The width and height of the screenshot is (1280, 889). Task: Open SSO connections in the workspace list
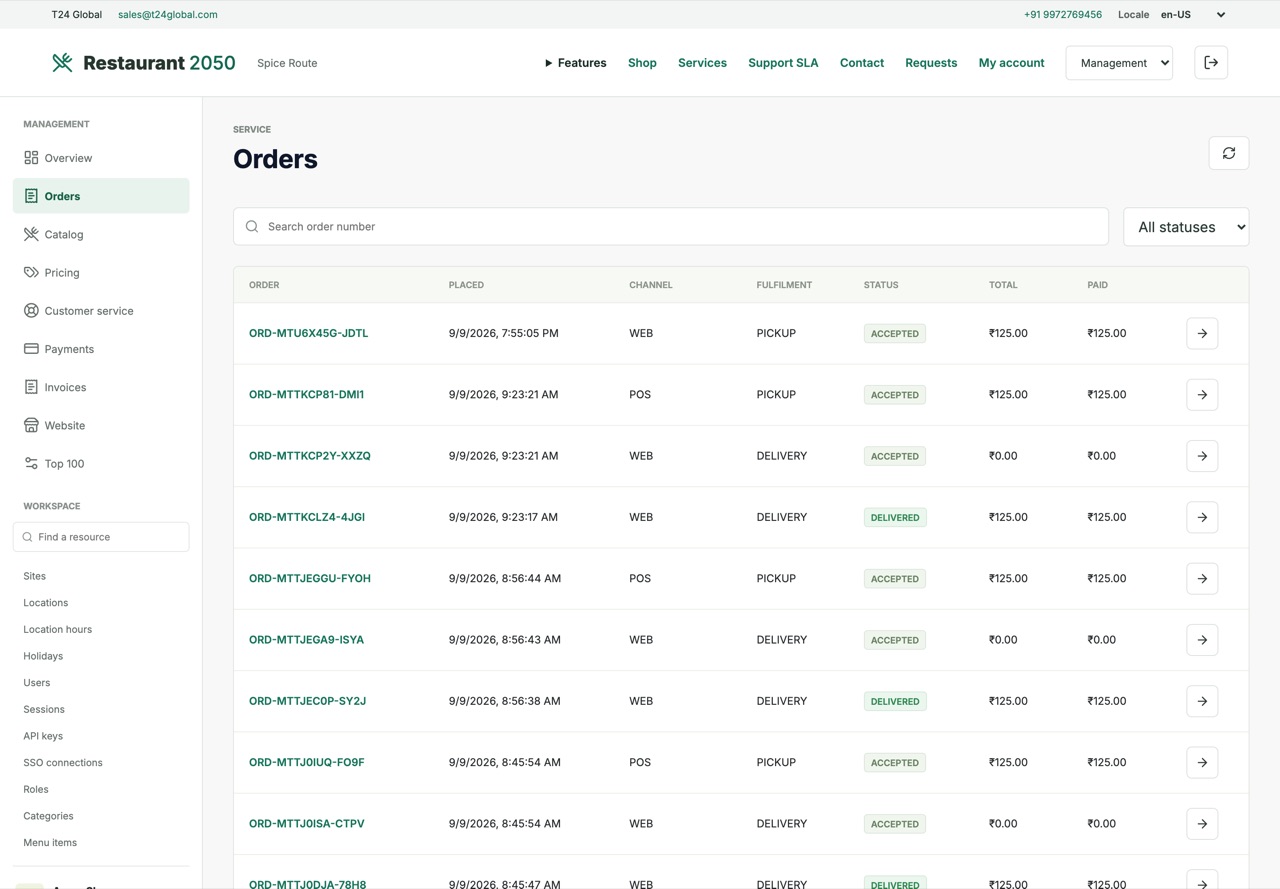pyautogui.click(x=63, y=763)
